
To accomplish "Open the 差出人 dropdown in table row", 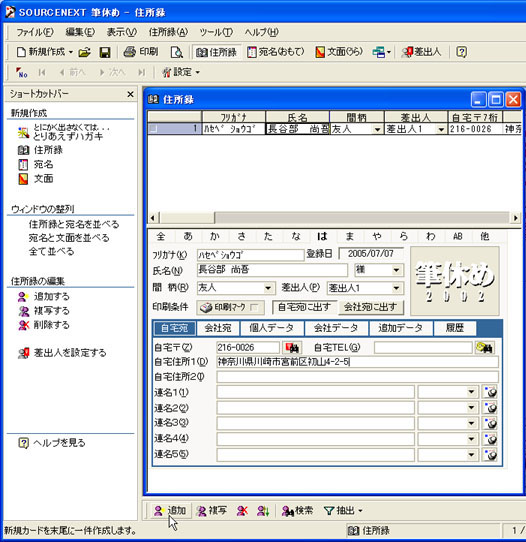I will [x=441, y=130].
